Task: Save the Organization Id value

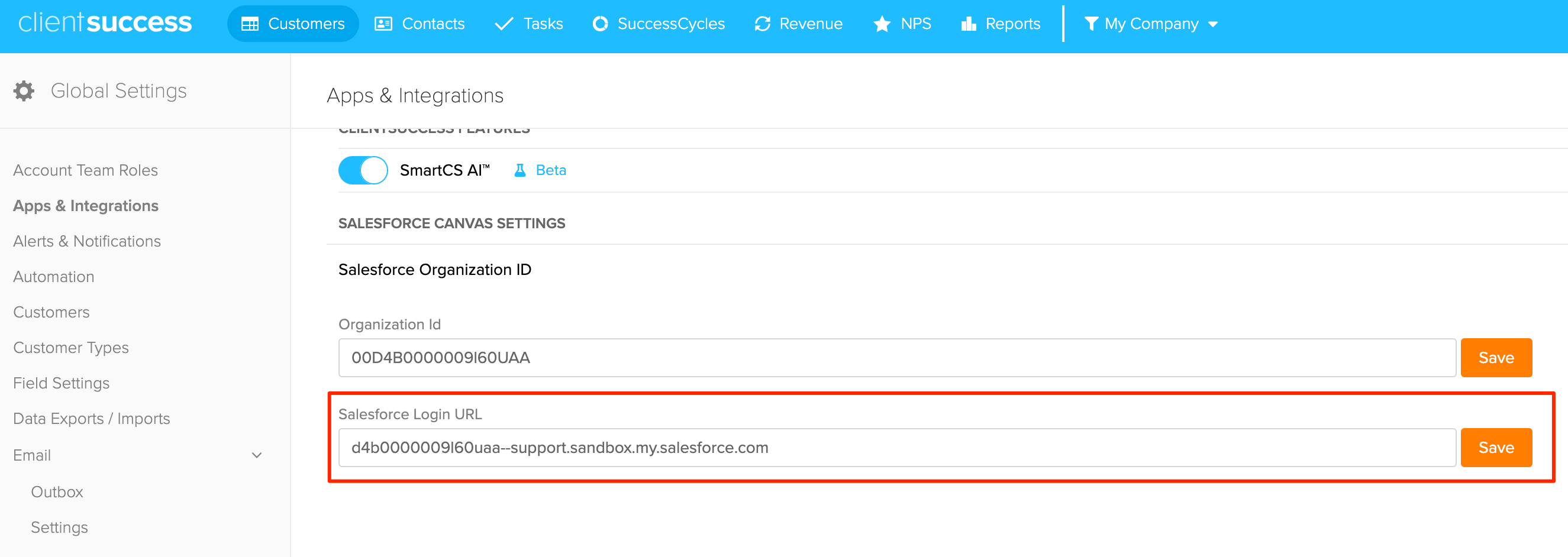Action: click(1496, 358)
